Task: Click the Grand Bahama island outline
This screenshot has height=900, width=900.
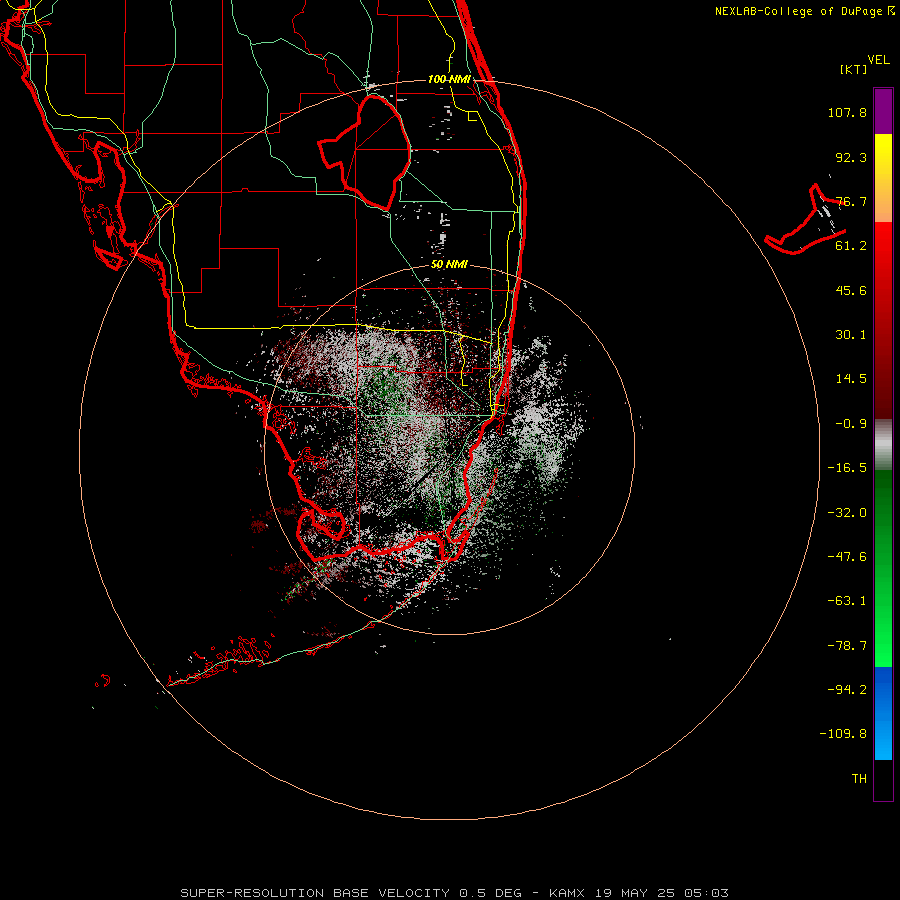Action: pyautogui.click(x=806, y=220)
